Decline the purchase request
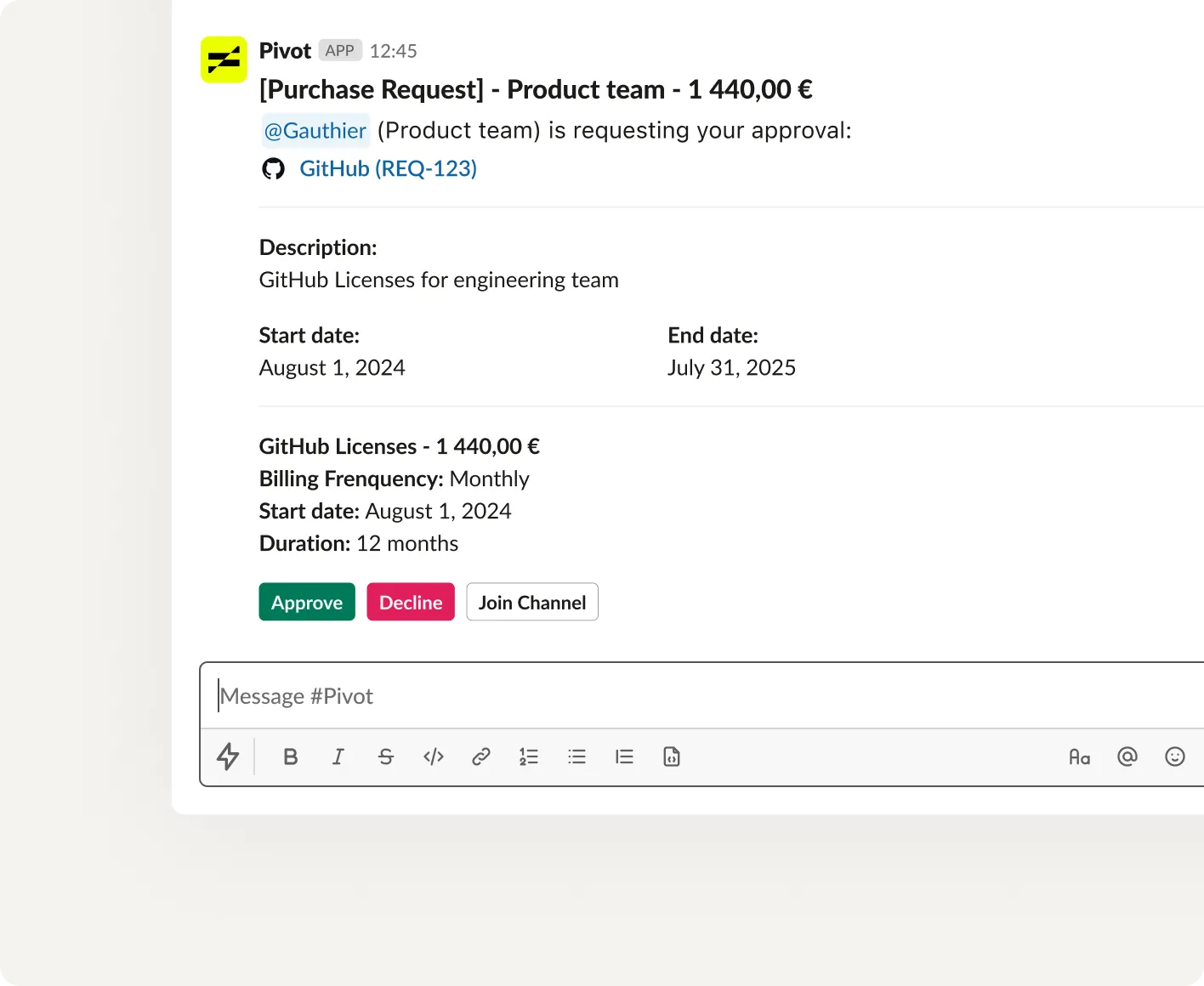The width and height of the screenshot is (1204, 986). tap(411, 602)
